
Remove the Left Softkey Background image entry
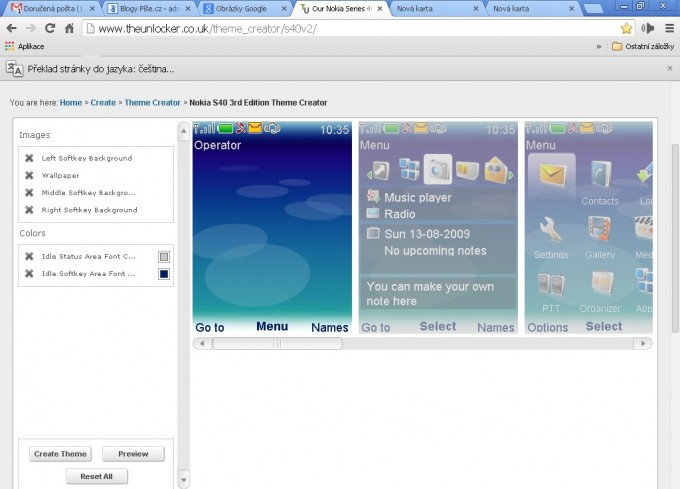[x=29, y=158]
